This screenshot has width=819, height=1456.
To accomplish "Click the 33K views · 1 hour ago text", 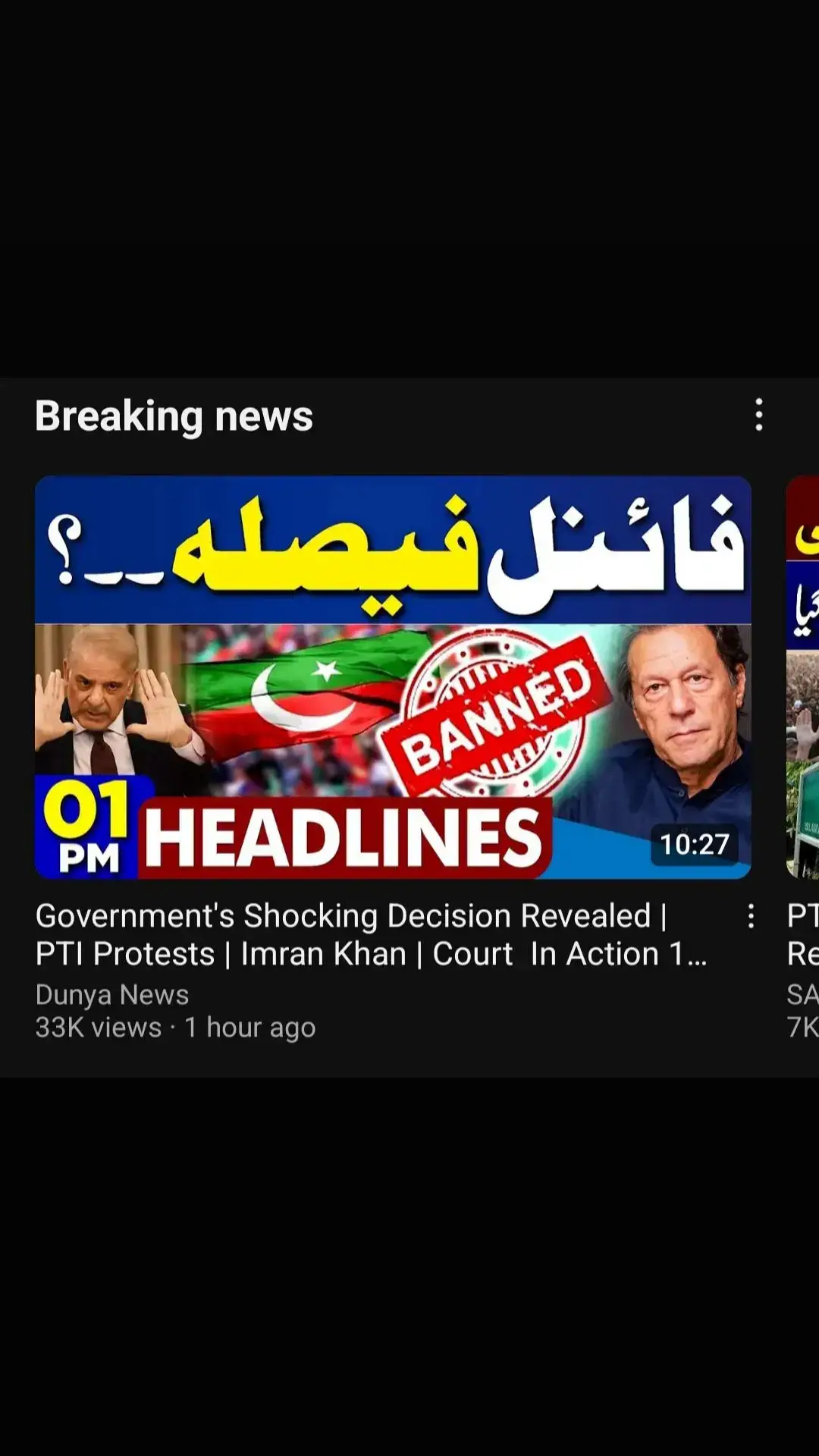I will click(175, 1027).
